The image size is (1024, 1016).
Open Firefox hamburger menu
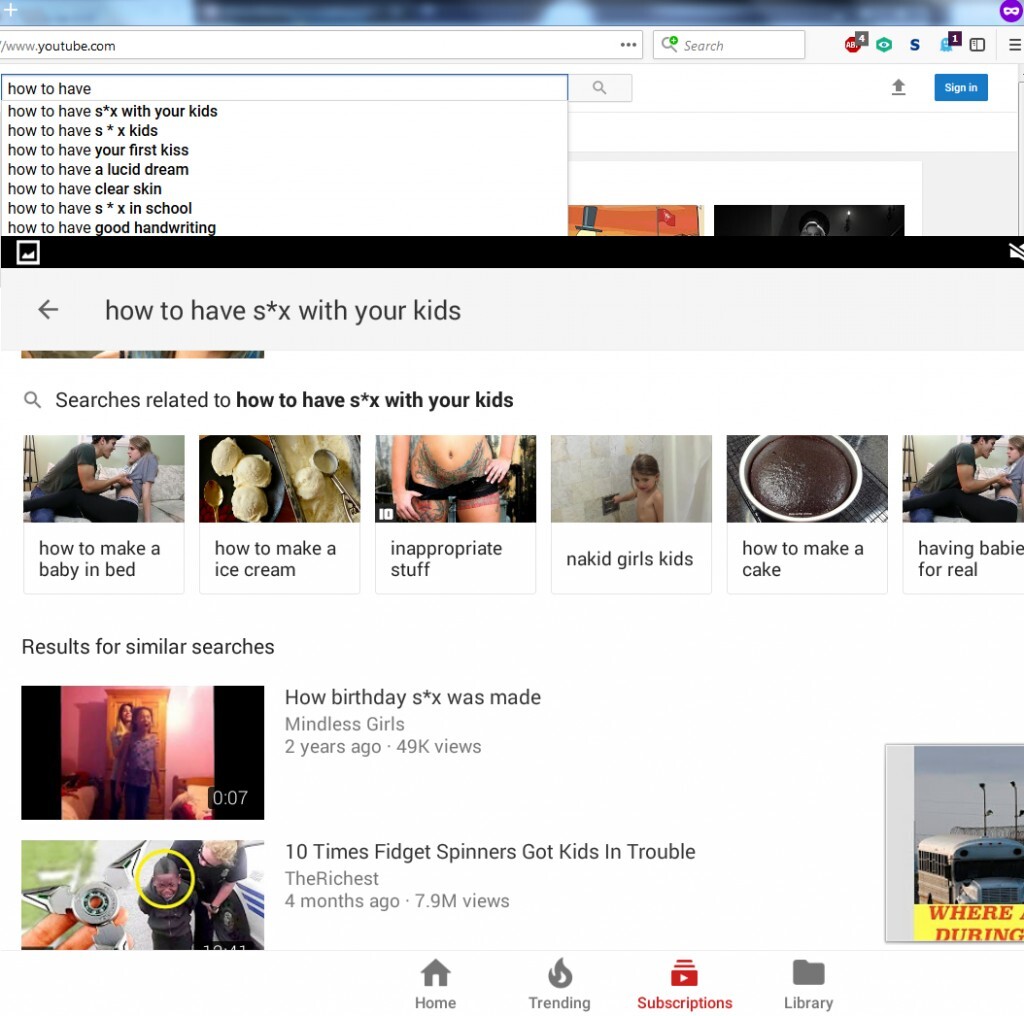point(1014,45)
